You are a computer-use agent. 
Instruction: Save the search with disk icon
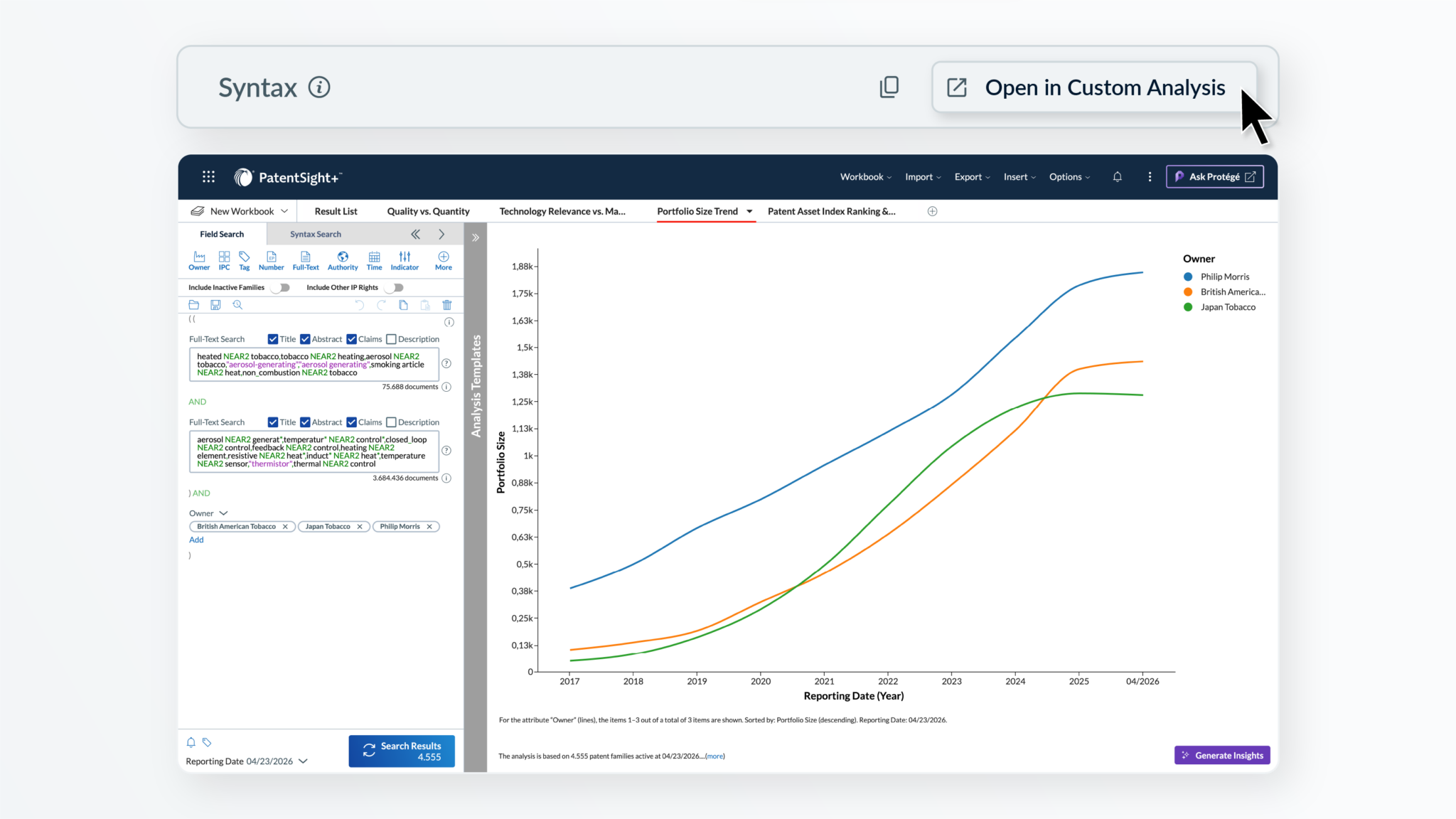click(x=215, y=305)
